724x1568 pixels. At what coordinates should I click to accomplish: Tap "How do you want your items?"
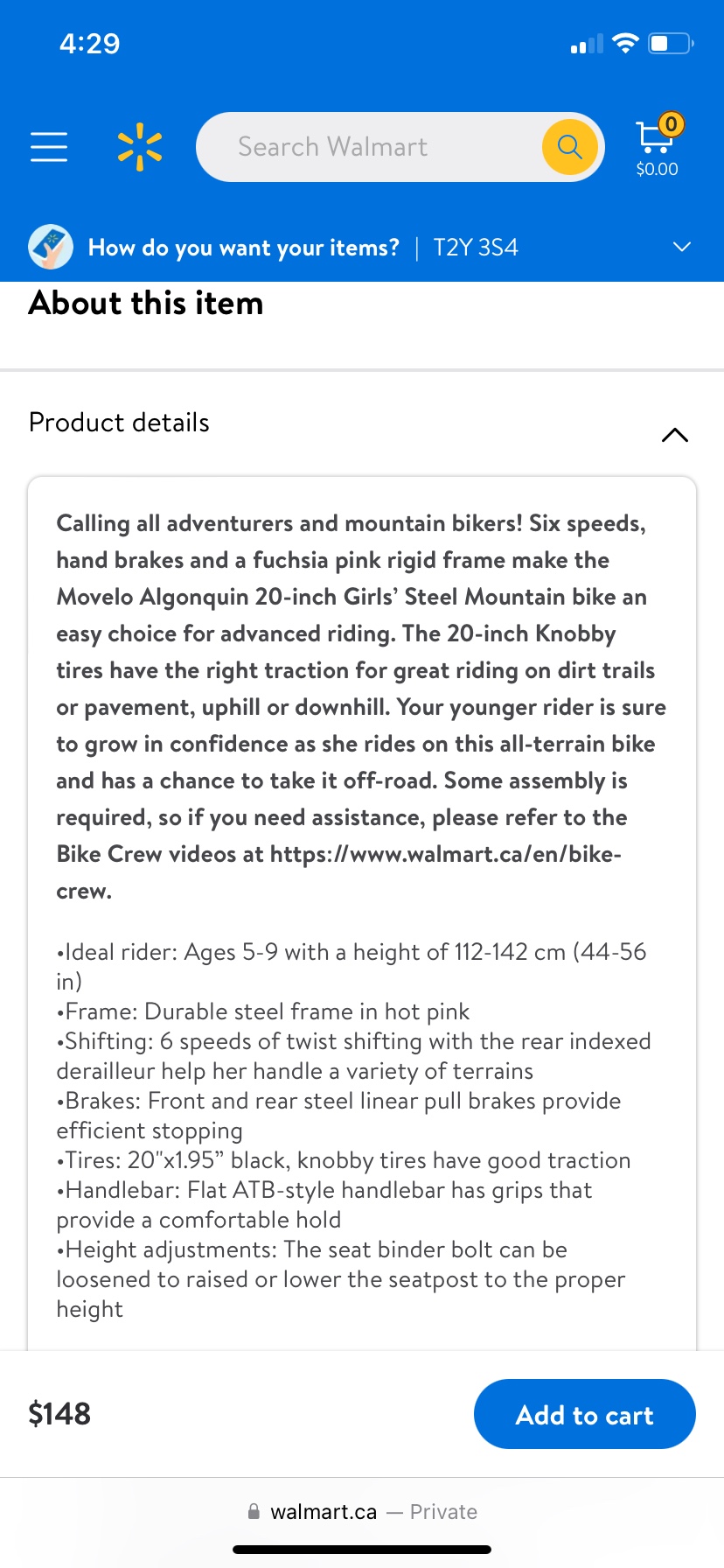243,248
